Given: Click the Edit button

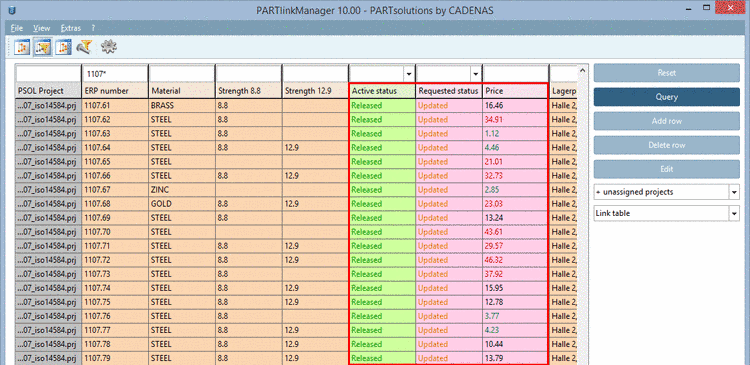Looking at the screenshot, I should pos(667,169).
